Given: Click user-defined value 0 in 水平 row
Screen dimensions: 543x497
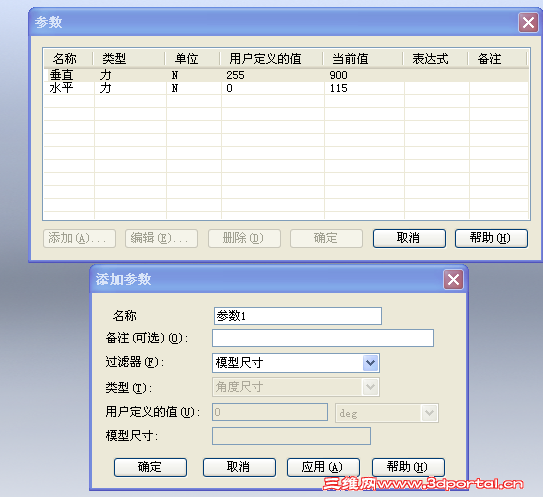Looking at the screenshot, I should pos(230,88).
